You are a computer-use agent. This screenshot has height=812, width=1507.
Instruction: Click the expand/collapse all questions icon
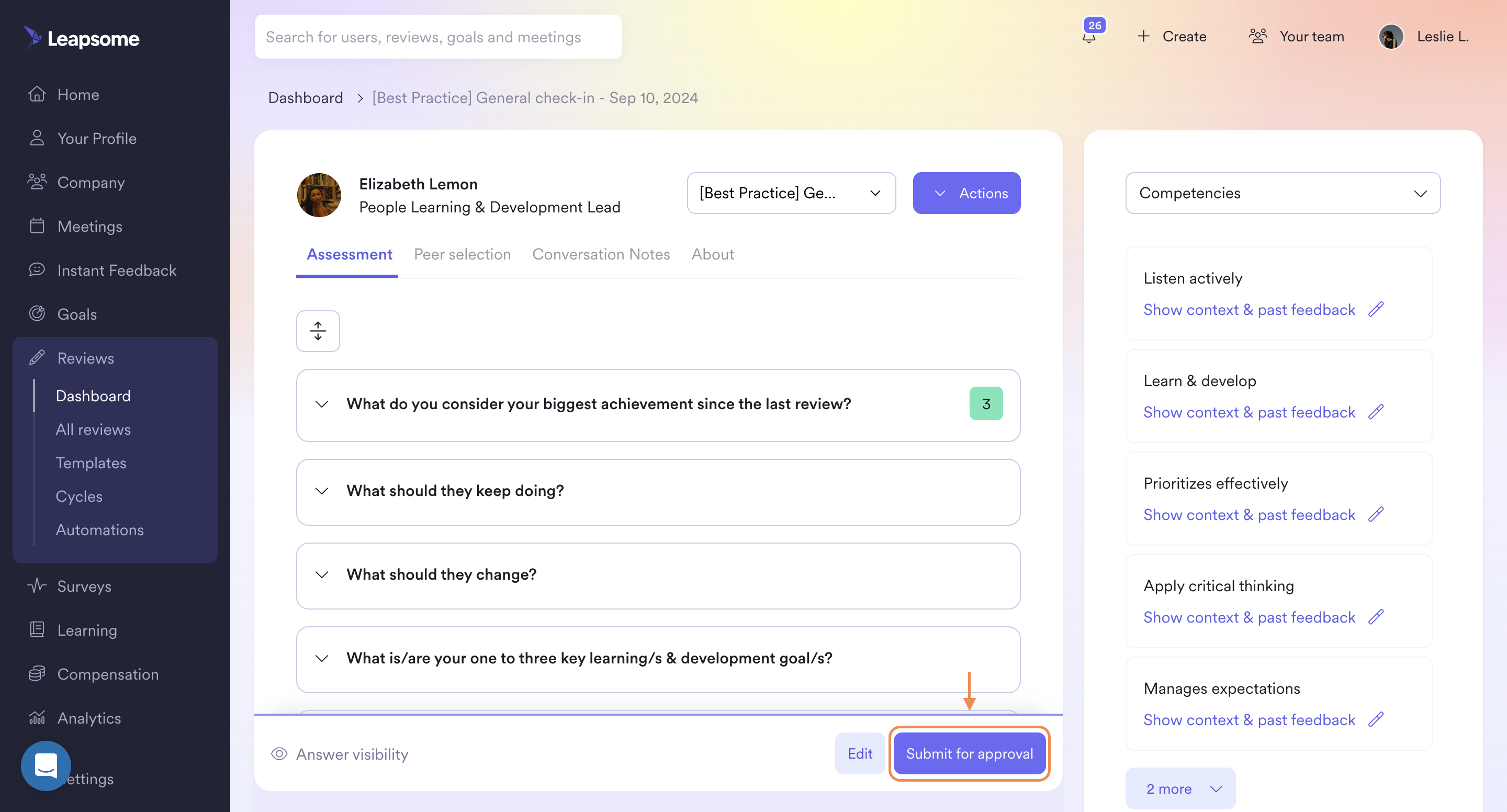click(x=318, y=331)
